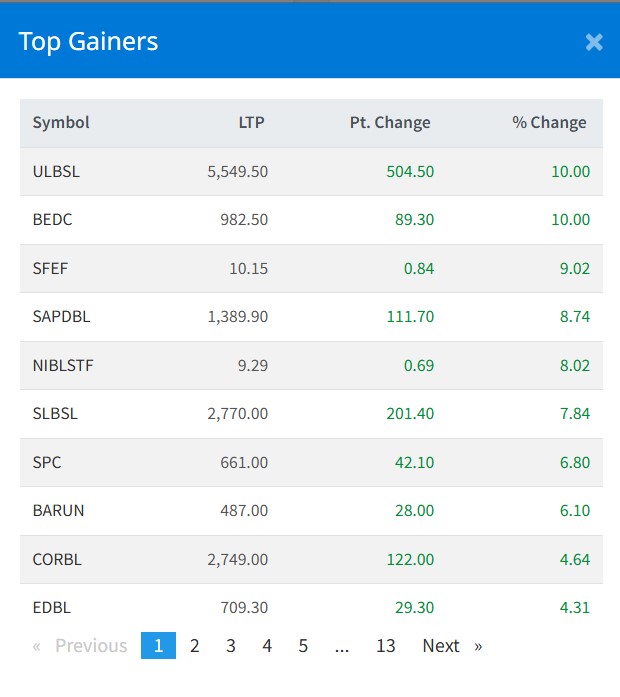The width and height of the screenshot is (620, 697).
Task: Open page 4 in pagination
Action: pyautogui.click(x=267, y=646)
